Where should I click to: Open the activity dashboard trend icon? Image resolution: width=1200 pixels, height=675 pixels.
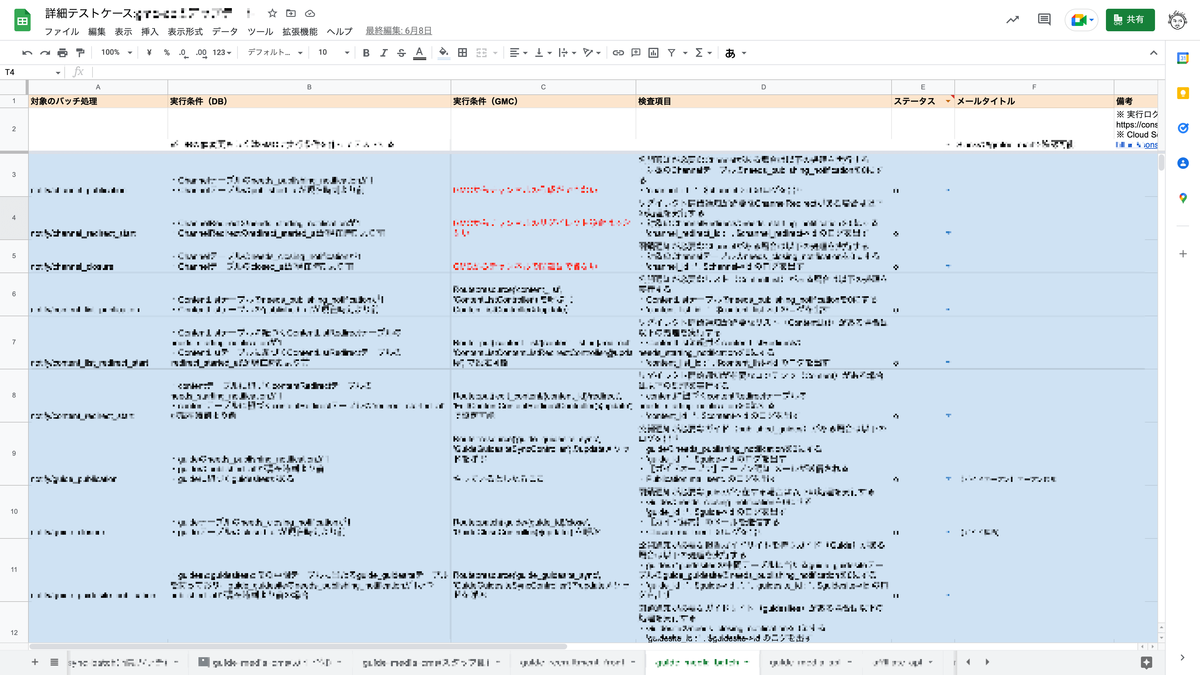point(1013,19)
